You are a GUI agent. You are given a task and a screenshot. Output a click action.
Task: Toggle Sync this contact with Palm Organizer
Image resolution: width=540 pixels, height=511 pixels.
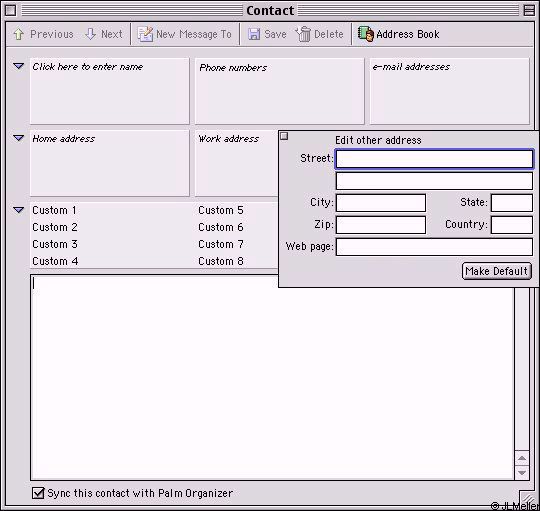38,493
